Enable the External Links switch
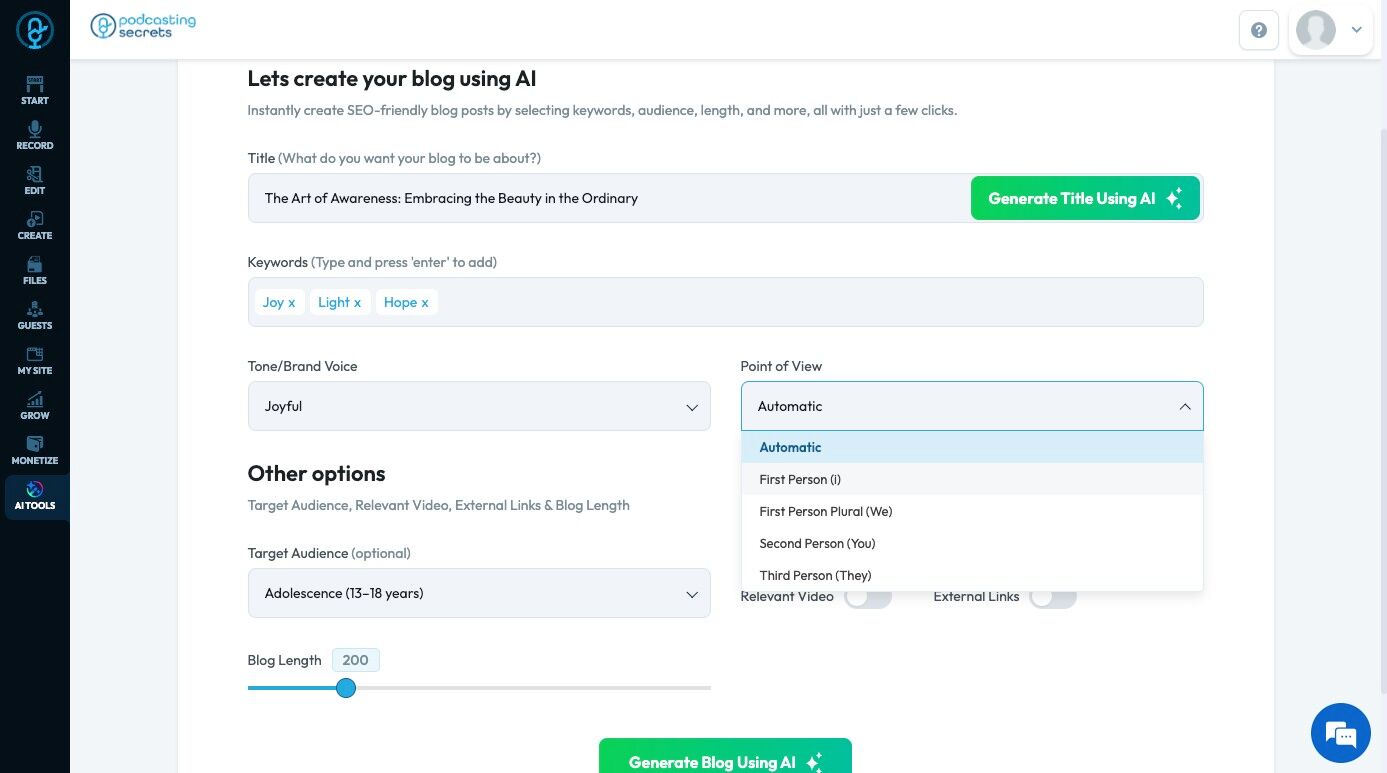The width and height of the screenshot is (1387, 773). [x=1053, y=597]
